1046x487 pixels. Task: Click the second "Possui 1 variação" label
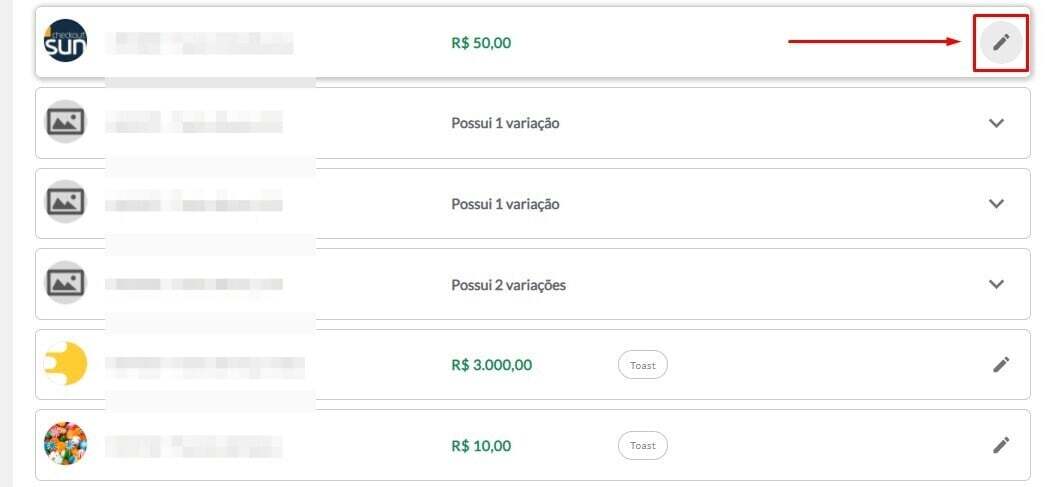505,204
